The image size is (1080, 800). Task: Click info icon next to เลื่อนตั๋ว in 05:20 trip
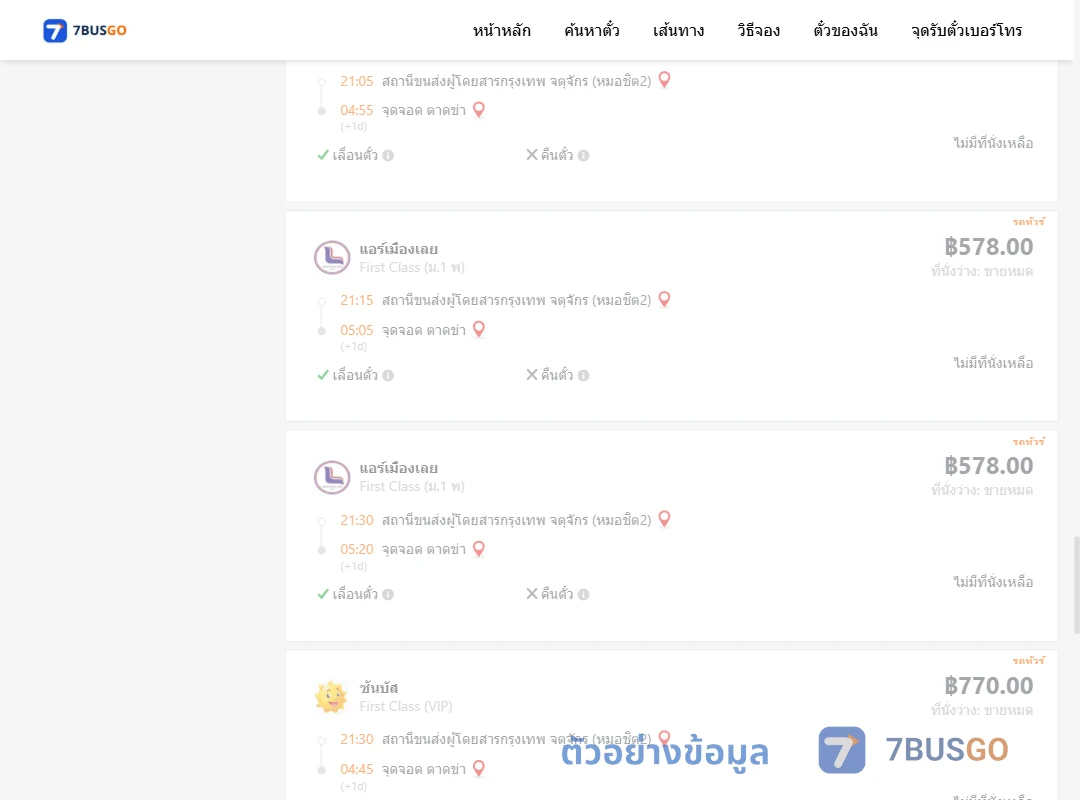(388, 595)
